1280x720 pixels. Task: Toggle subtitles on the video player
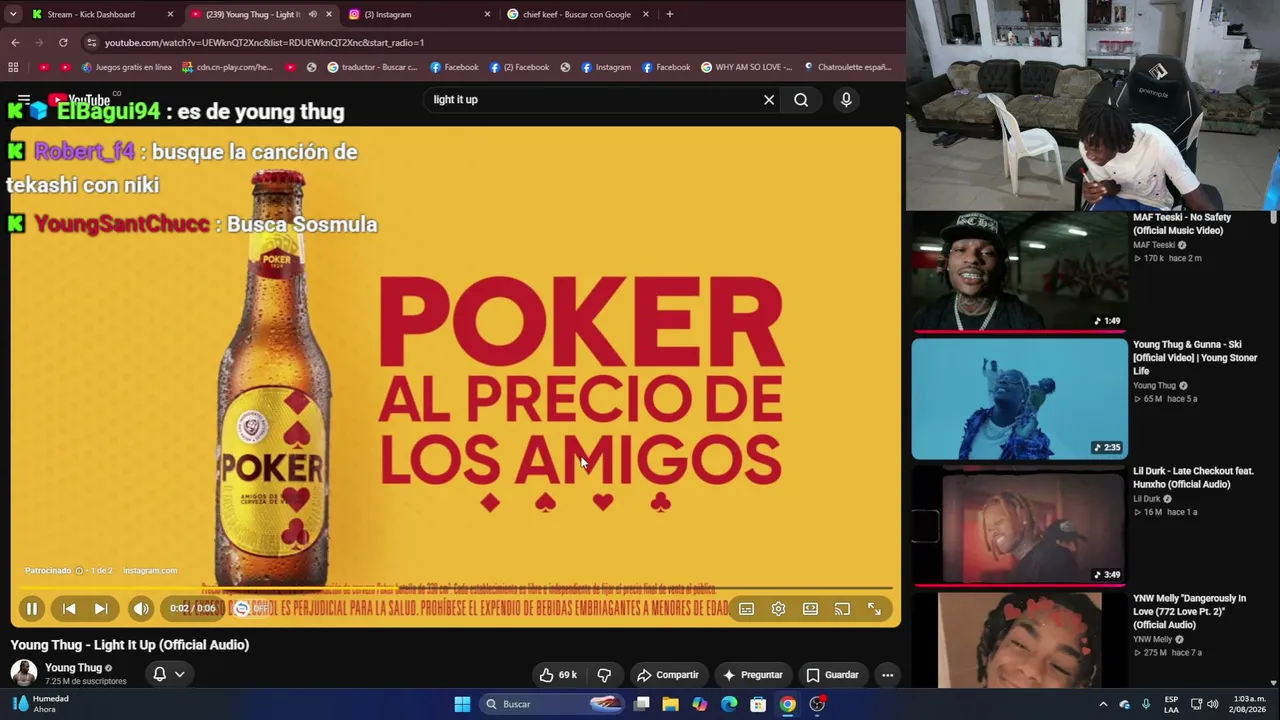746,608
